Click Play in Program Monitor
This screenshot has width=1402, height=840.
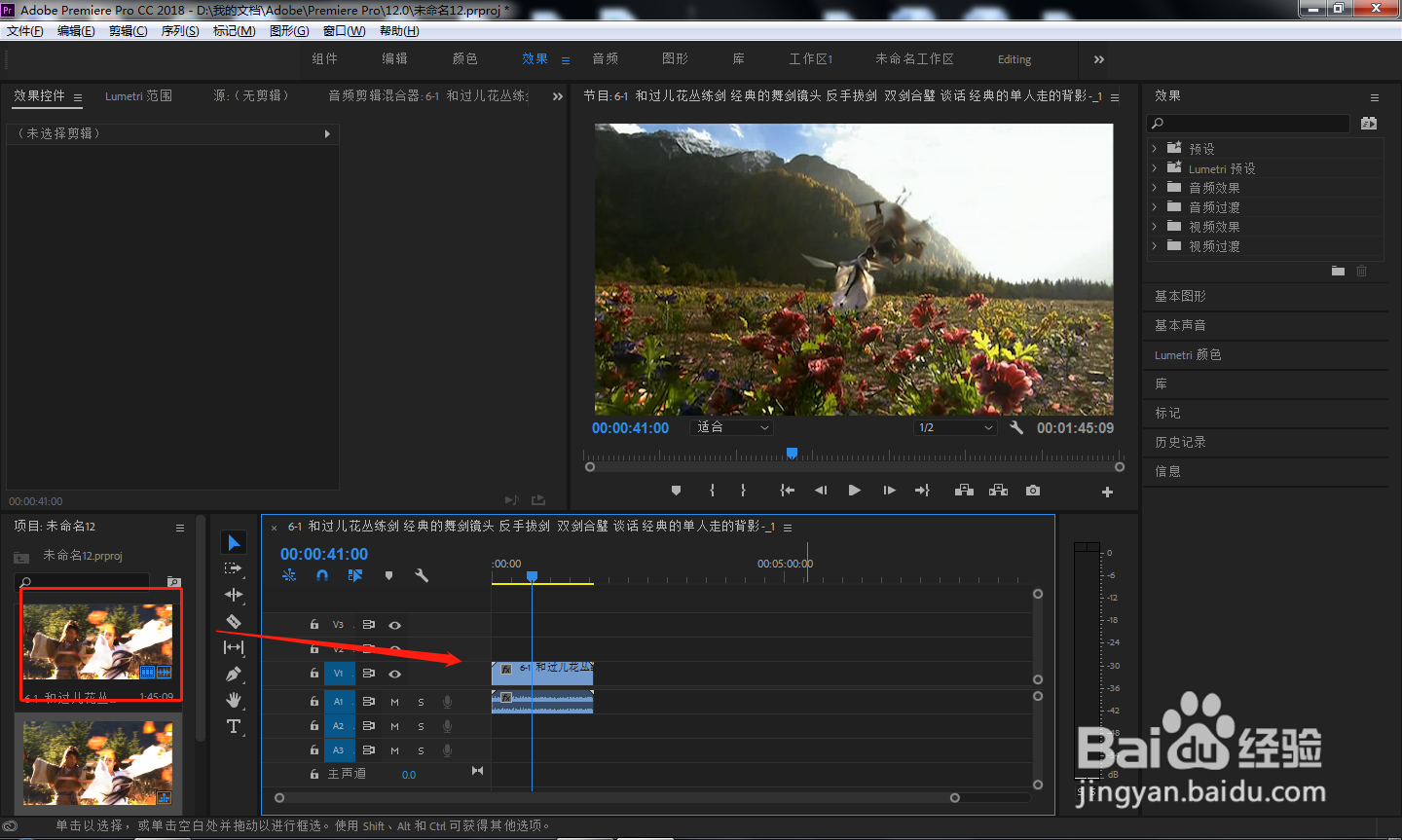(x=854, y=491)
